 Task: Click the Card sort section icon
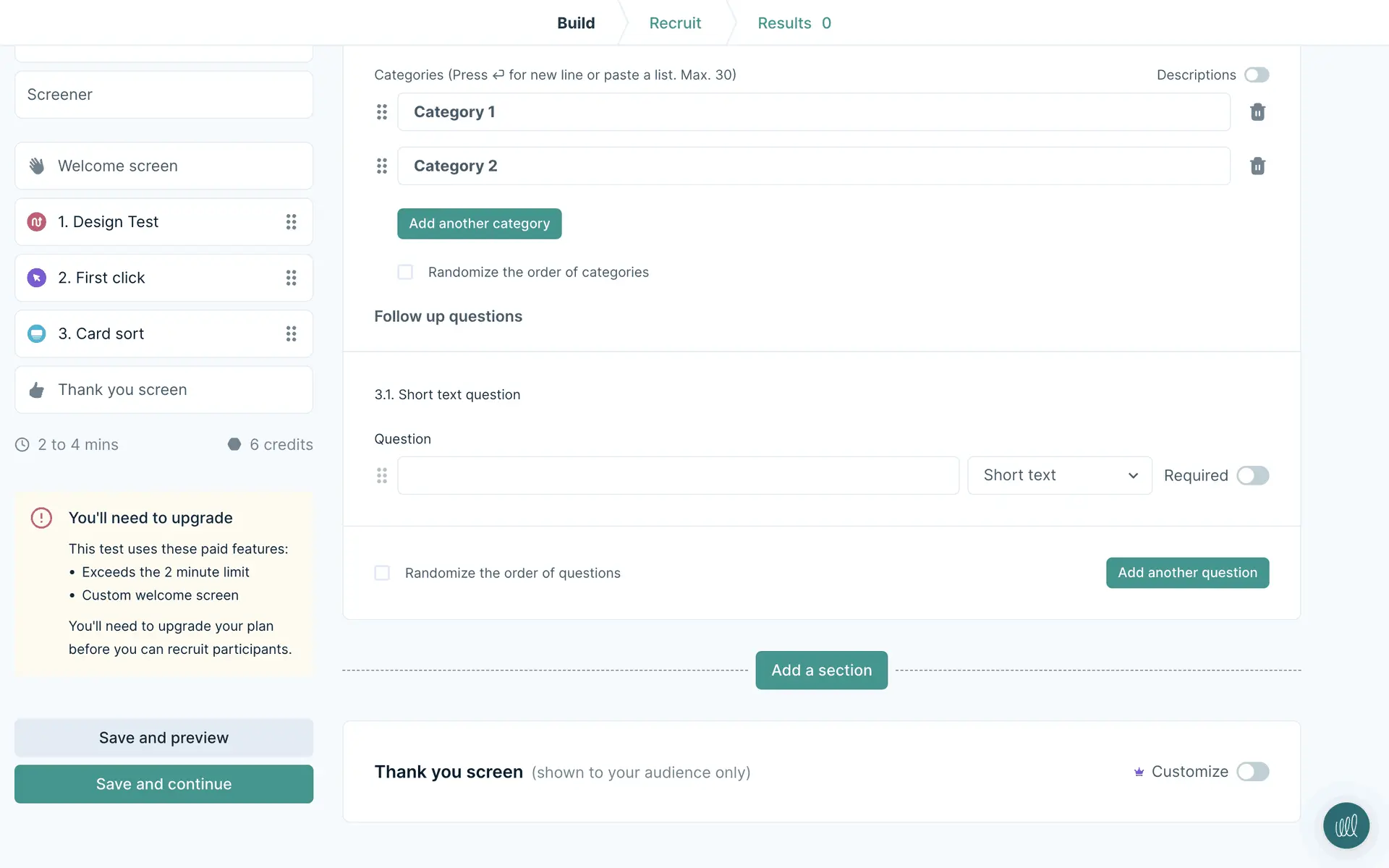click(x=37, y=333)
